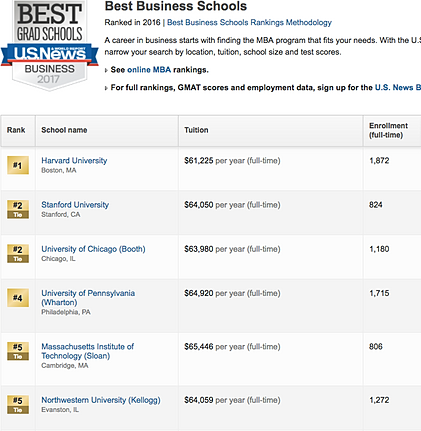Open the U.S. News sign-up link
Image resolution: width=421 pixels, height=431 pixels.
point(398,87)
